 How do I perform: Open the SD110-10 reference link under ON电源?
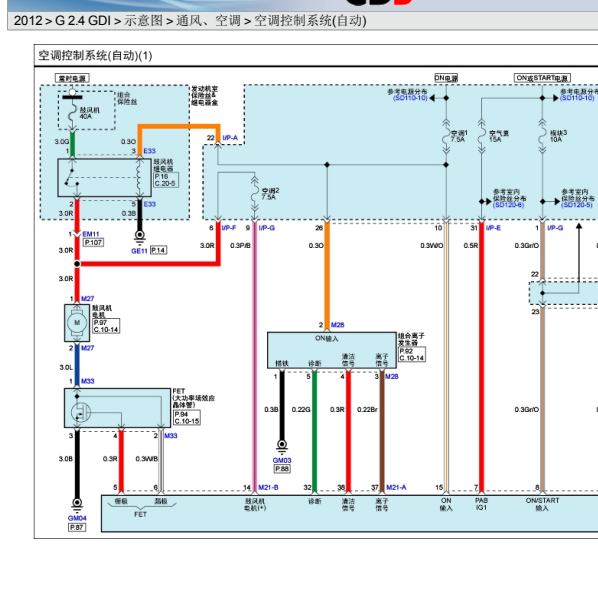(410, 99)
